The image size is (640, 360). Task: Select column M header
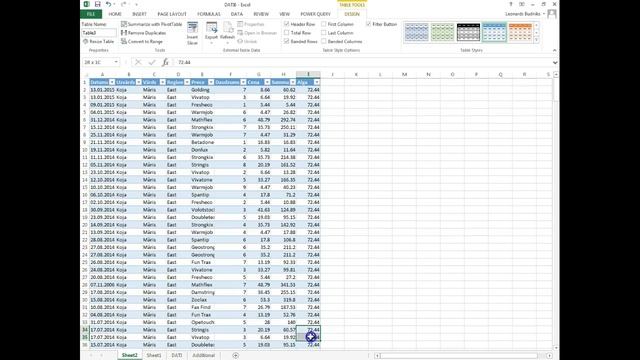coord(404,75)
